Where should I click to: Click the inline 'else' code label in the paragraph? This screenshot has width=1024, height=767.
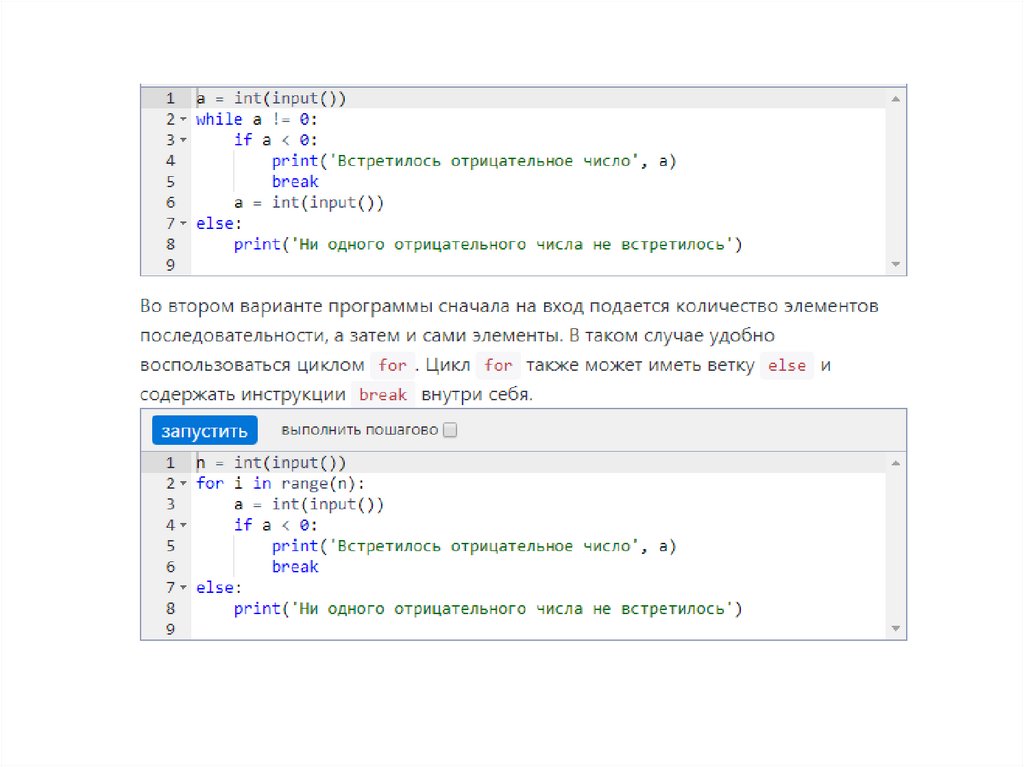(x=786, y=366)
